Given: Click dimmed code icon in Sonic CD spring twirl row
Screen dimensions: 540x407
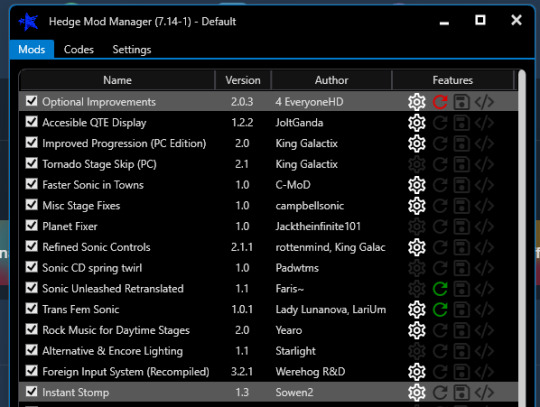Looking at the screenshot, I should click(x=484, y=268).
